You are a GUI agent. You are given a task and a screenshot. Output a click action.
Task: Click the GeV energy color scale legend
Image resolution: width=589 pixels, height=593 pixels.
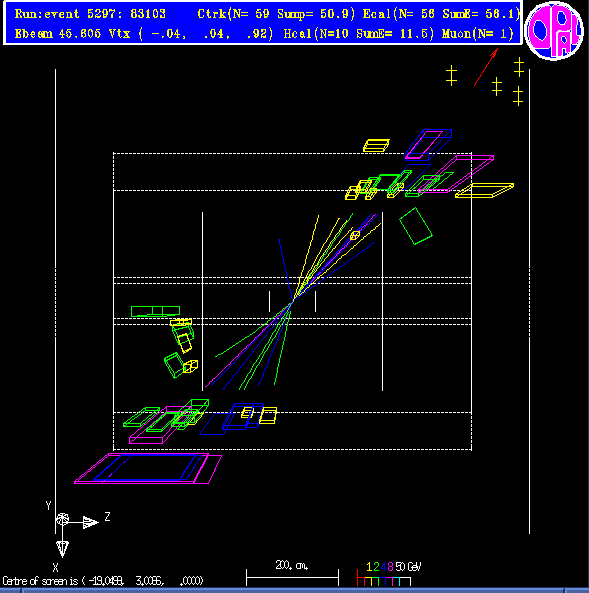pyautogui.click(x=389, y=574)
